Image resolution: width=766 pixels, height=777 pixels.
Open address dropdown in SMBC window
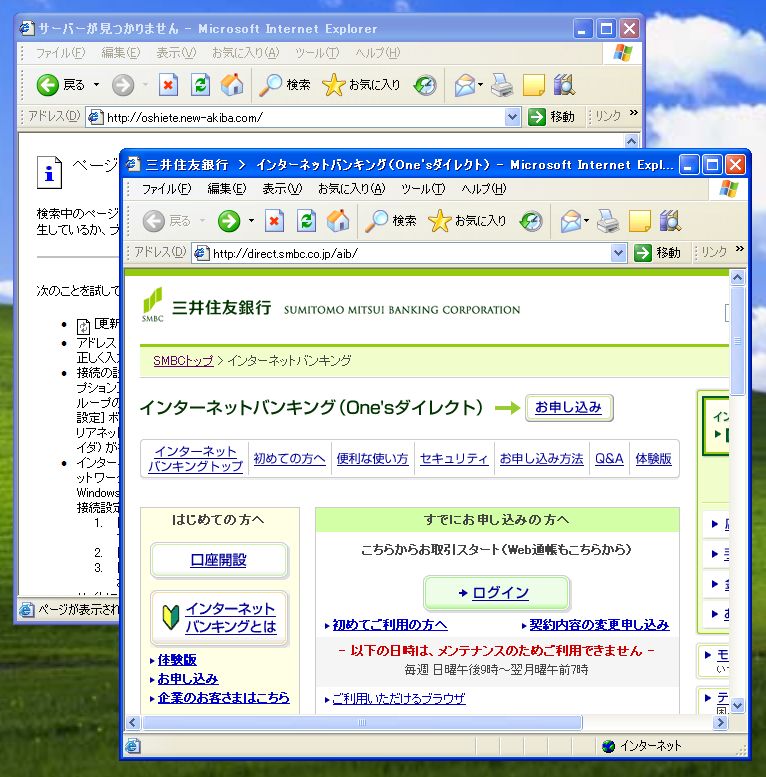click(x=618, y=253)
